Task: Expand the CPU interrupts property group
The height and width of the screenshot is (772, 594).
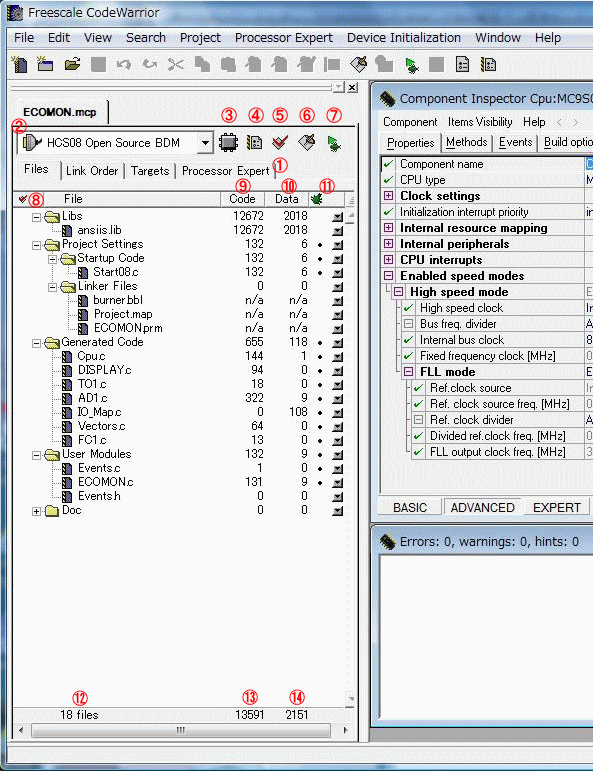Action: pos(388,260)
